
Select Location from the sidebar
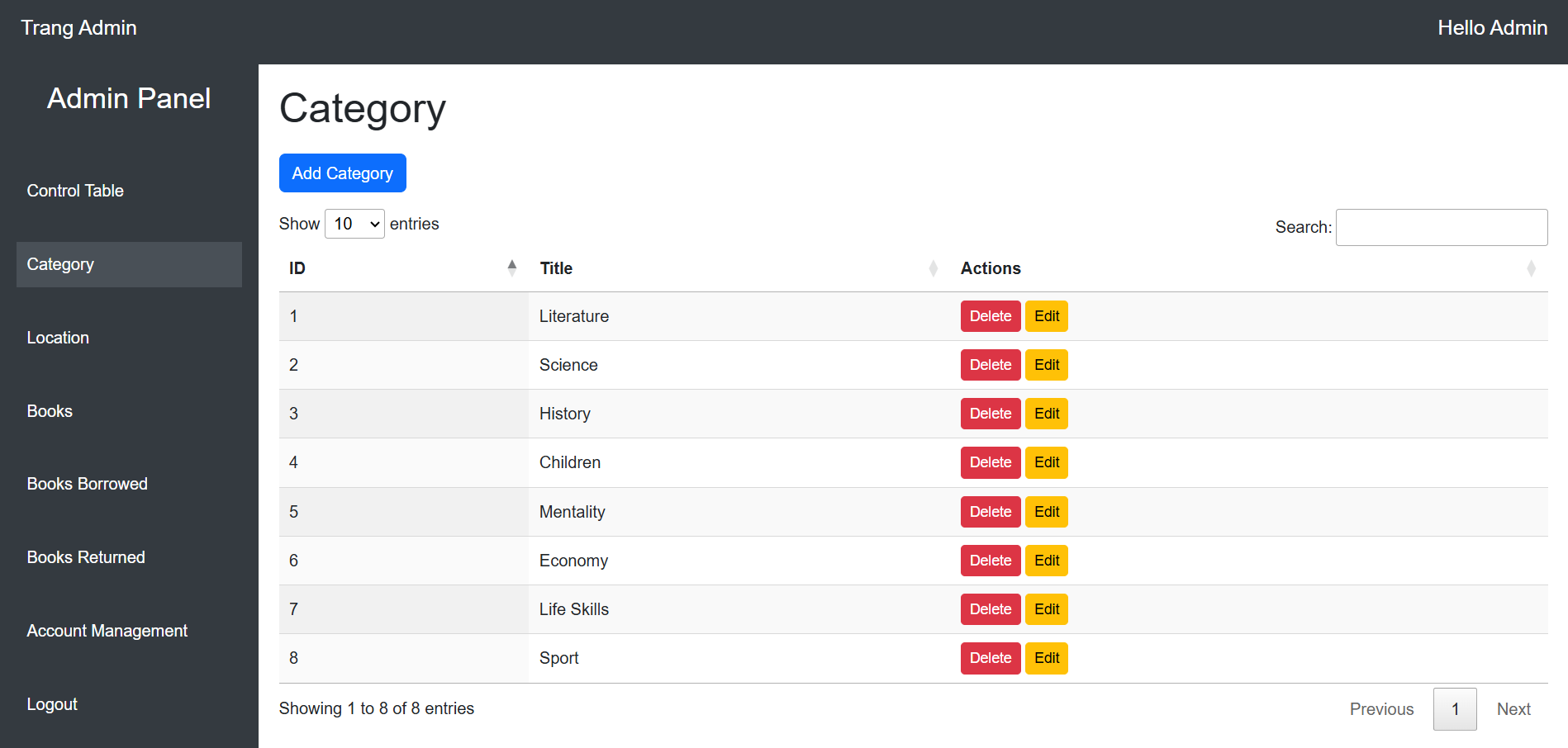[58, 338]
